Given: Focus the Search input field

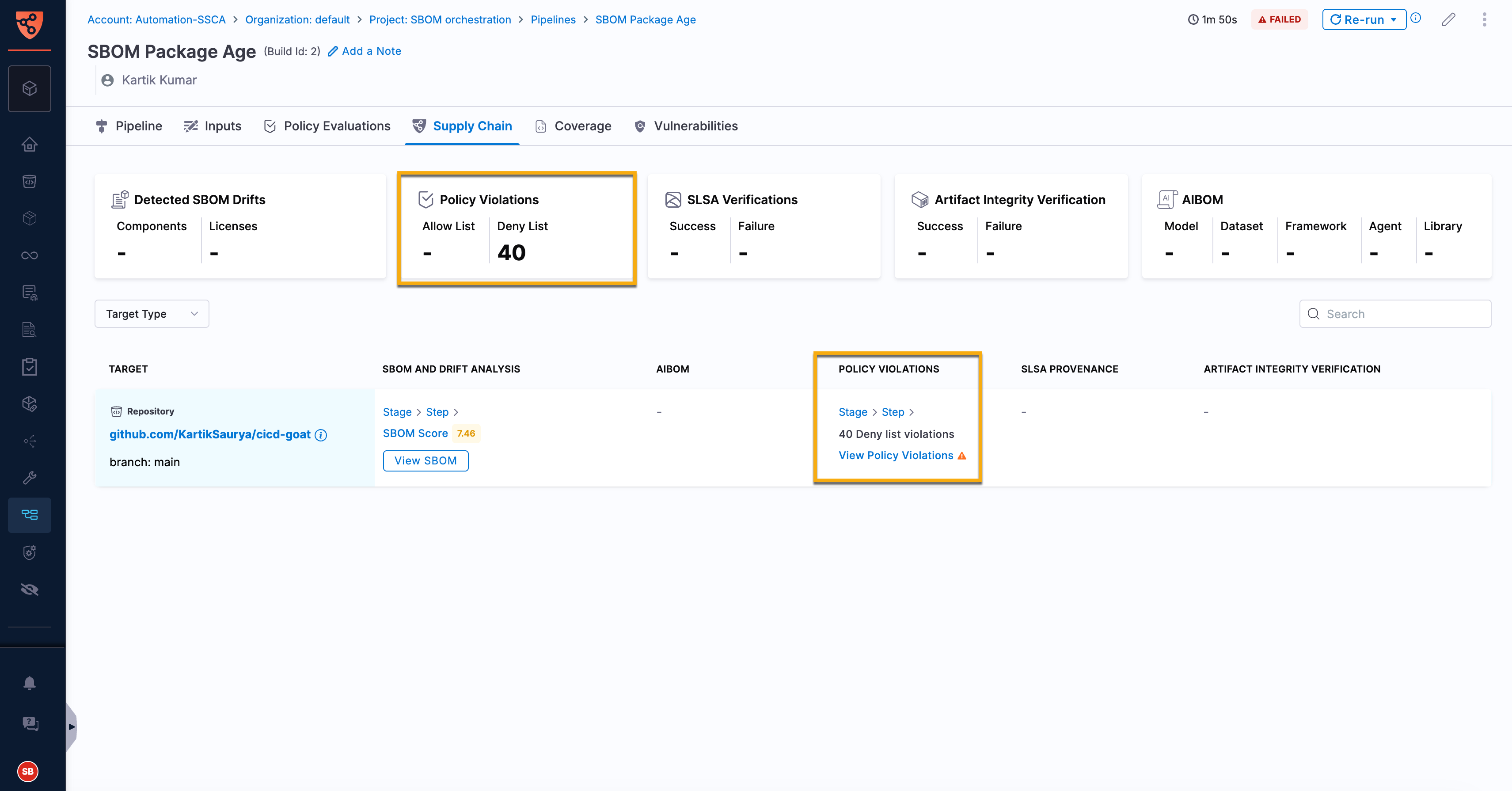Looking at the screenshot, I should (1395, 314).
